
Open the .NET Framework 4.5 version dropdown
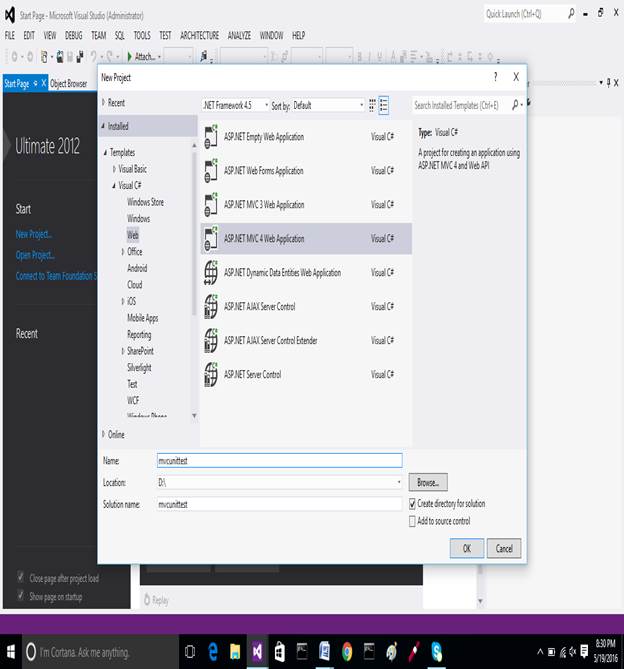(x=235, y=105)
